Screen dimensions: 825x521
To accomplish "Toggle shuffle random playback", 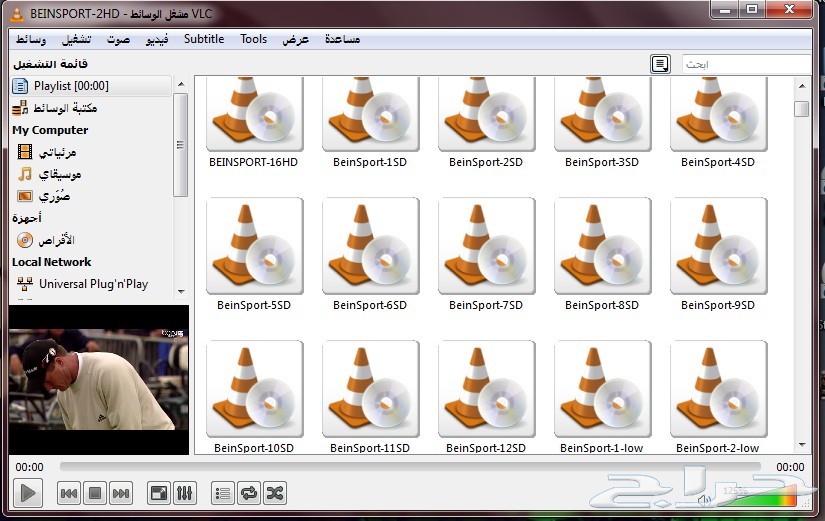I will pyautogui.click(x=275, y=493).
